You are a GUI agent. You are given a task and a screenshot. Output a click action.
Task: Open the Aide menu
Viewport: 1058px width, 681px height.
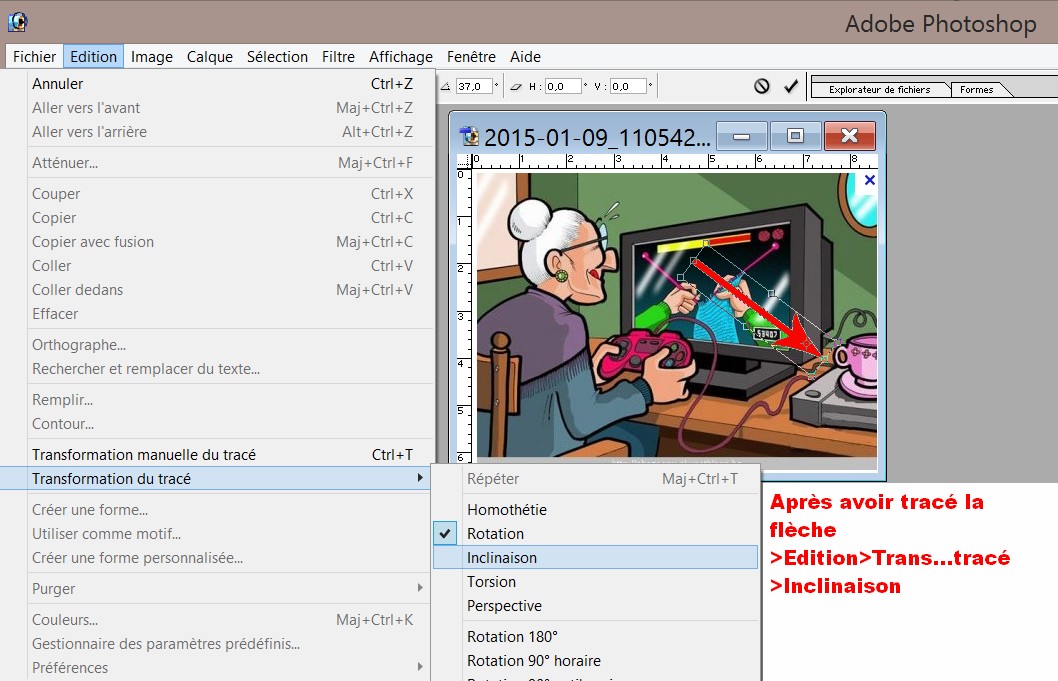(525, 57)
